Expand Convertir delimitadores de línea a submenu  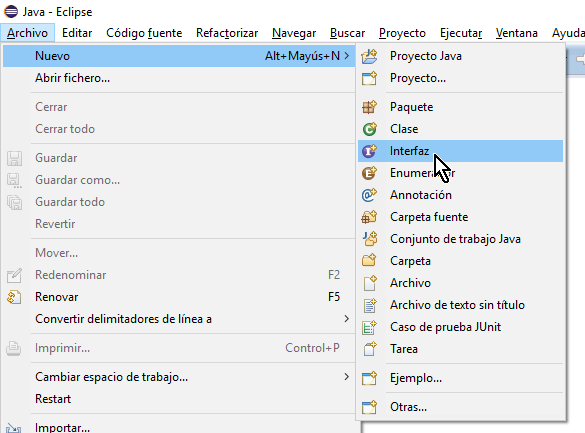click(347, 319)
